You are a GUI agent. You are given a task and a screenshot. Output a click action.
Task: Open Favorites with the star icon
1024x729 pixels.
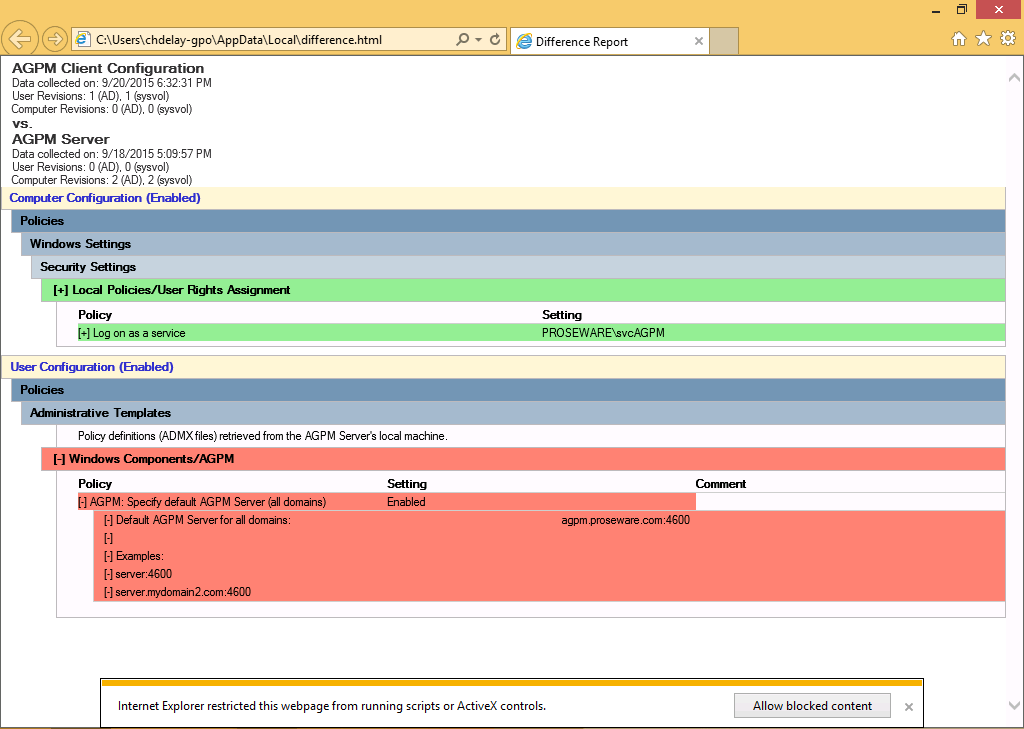click(983, 39)
